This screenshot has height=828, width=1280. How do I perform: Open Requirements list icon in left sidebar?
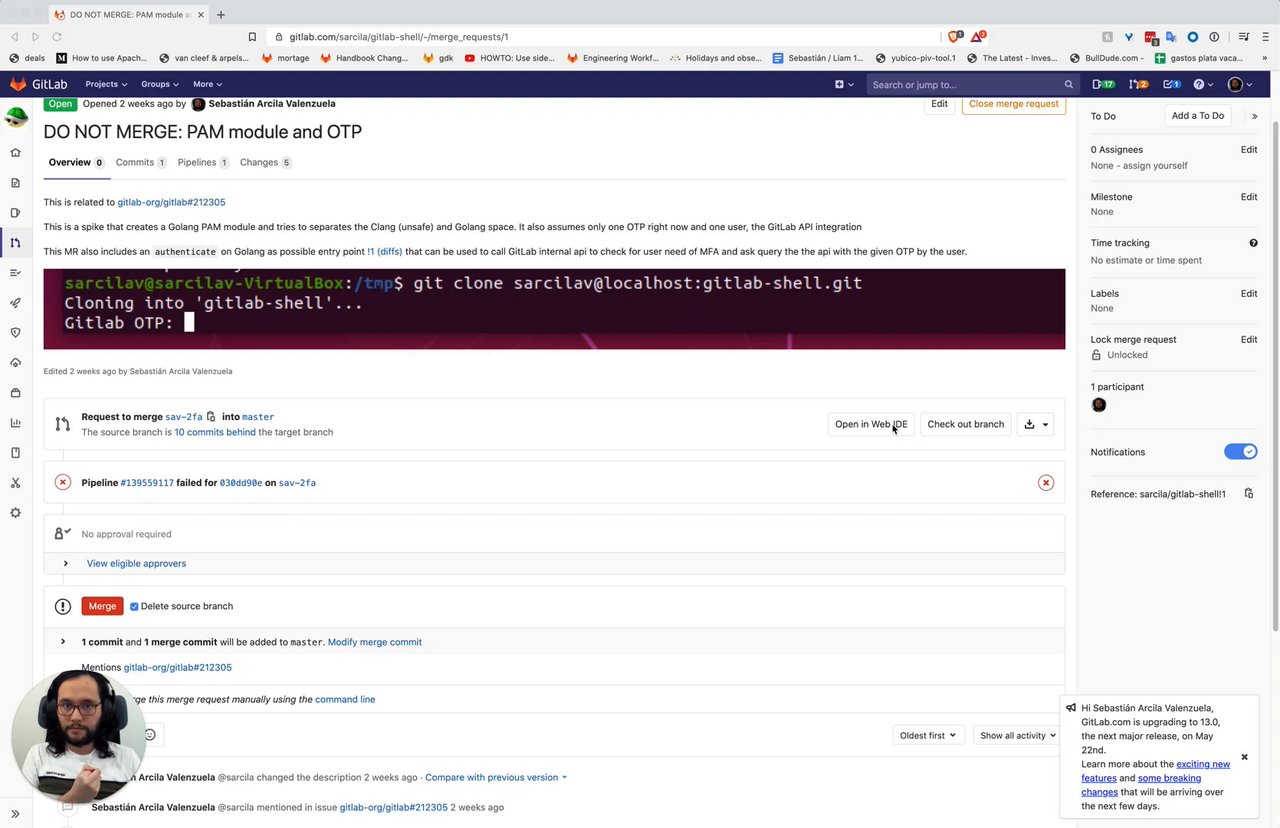tap(15, 273)
